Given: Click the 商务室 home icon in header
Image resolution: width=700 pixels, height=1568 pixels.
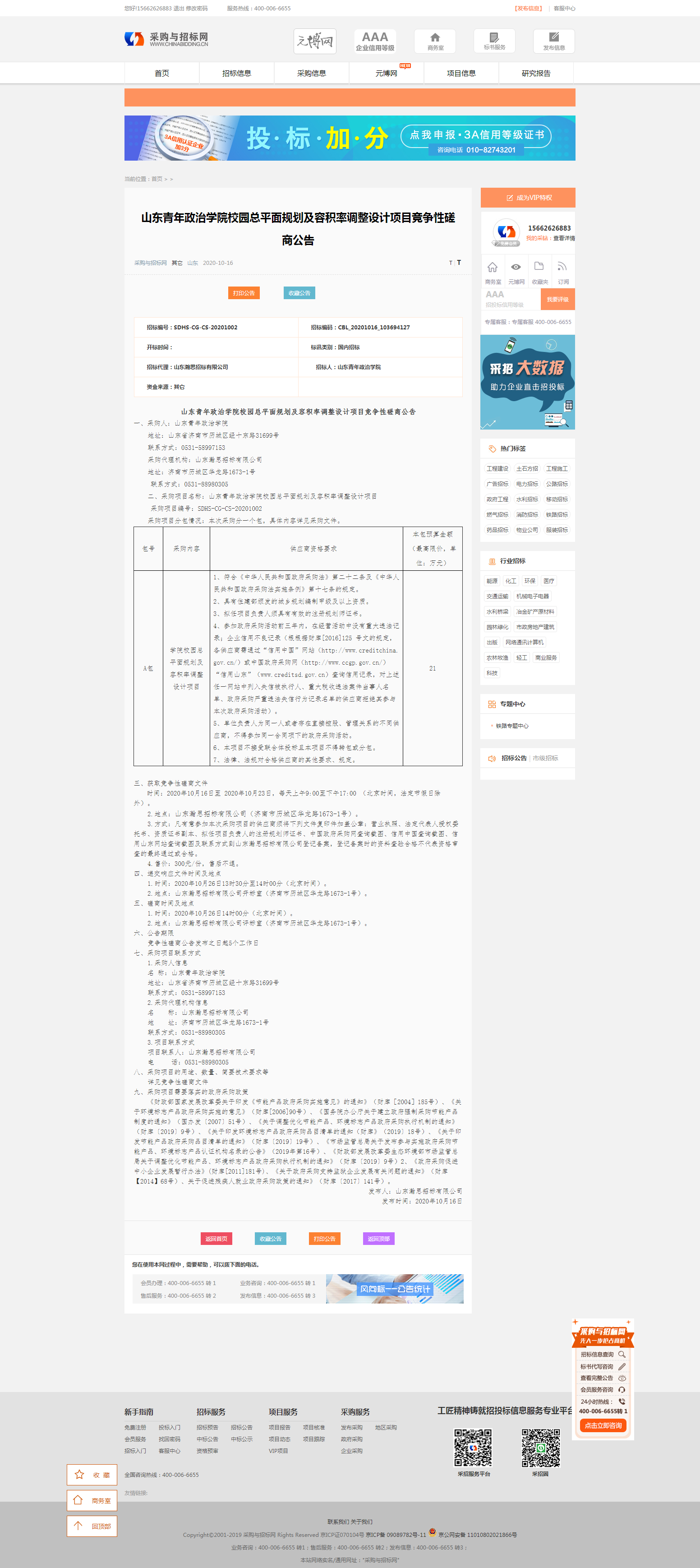Looking at the screenshot, I should [435, 38].
